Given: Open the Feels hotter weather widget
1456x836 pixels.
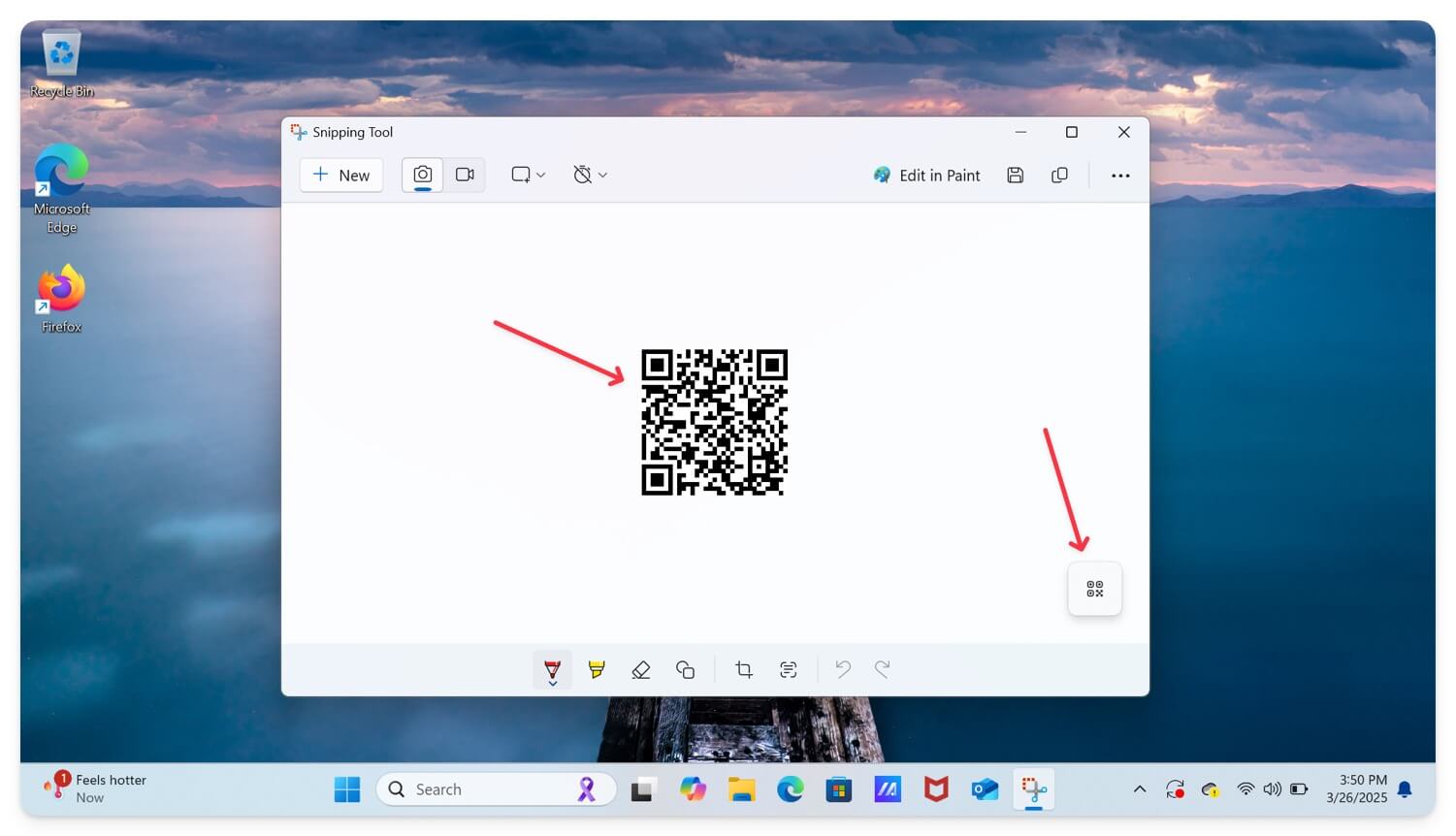Looking at the screenshot, I should click(x=97, y=788).
